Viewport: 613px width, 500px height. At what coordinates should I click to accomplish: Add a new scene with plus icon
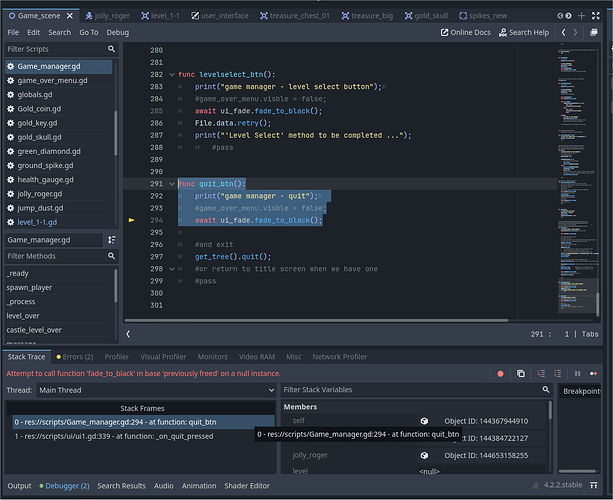click(x=581, y=16)
